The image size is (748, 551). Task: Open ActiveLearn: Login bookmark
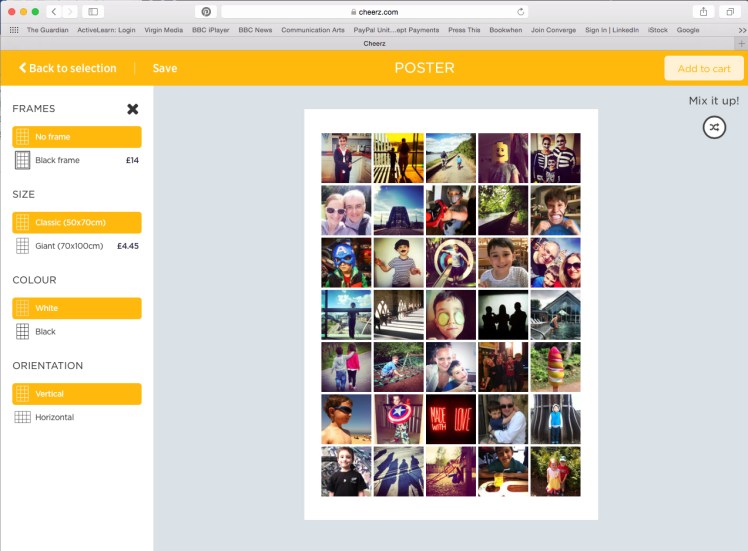106,30
